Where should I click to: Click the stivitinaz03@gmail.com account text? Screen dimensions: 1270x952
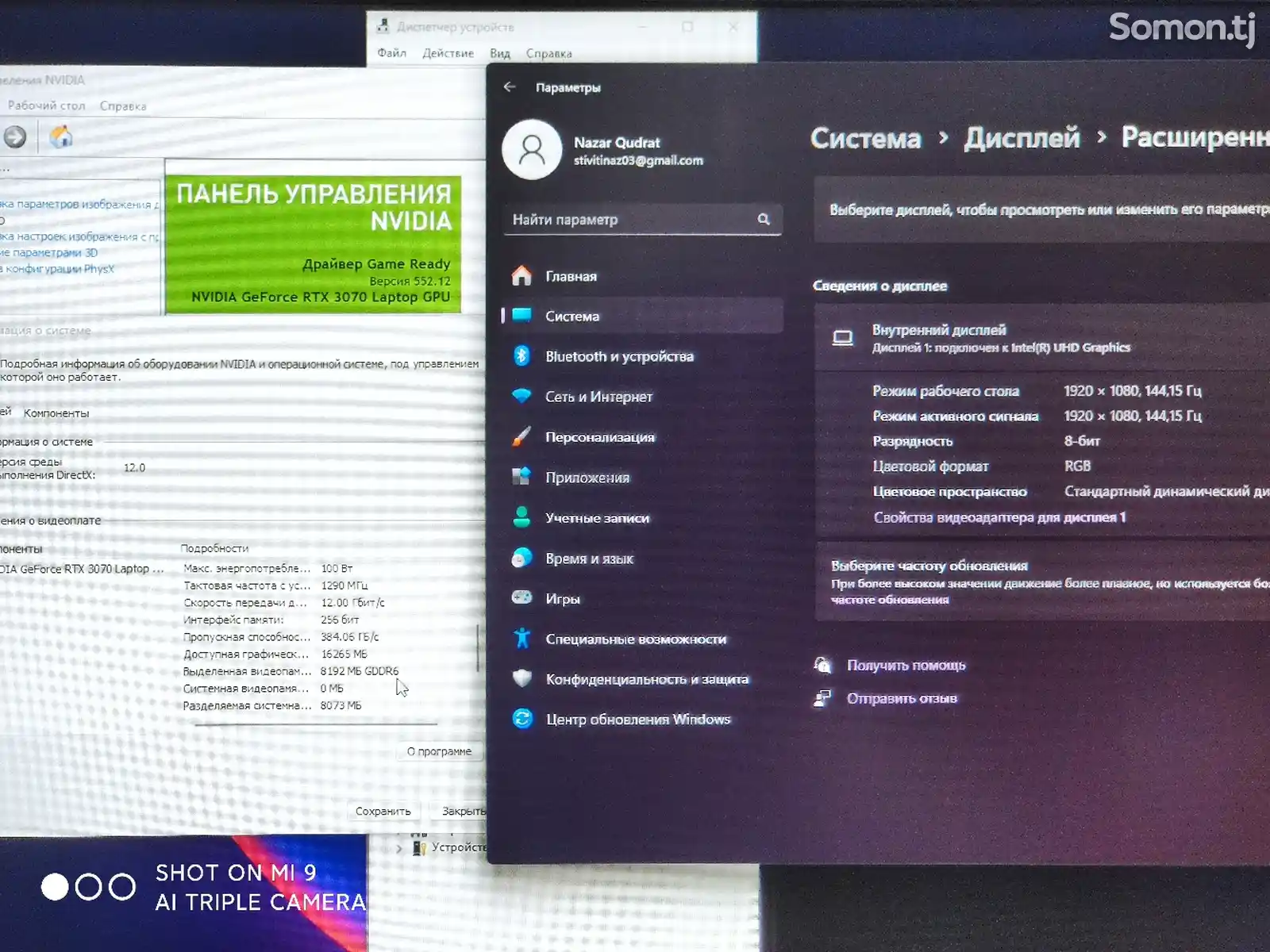[x=638, y=160]
